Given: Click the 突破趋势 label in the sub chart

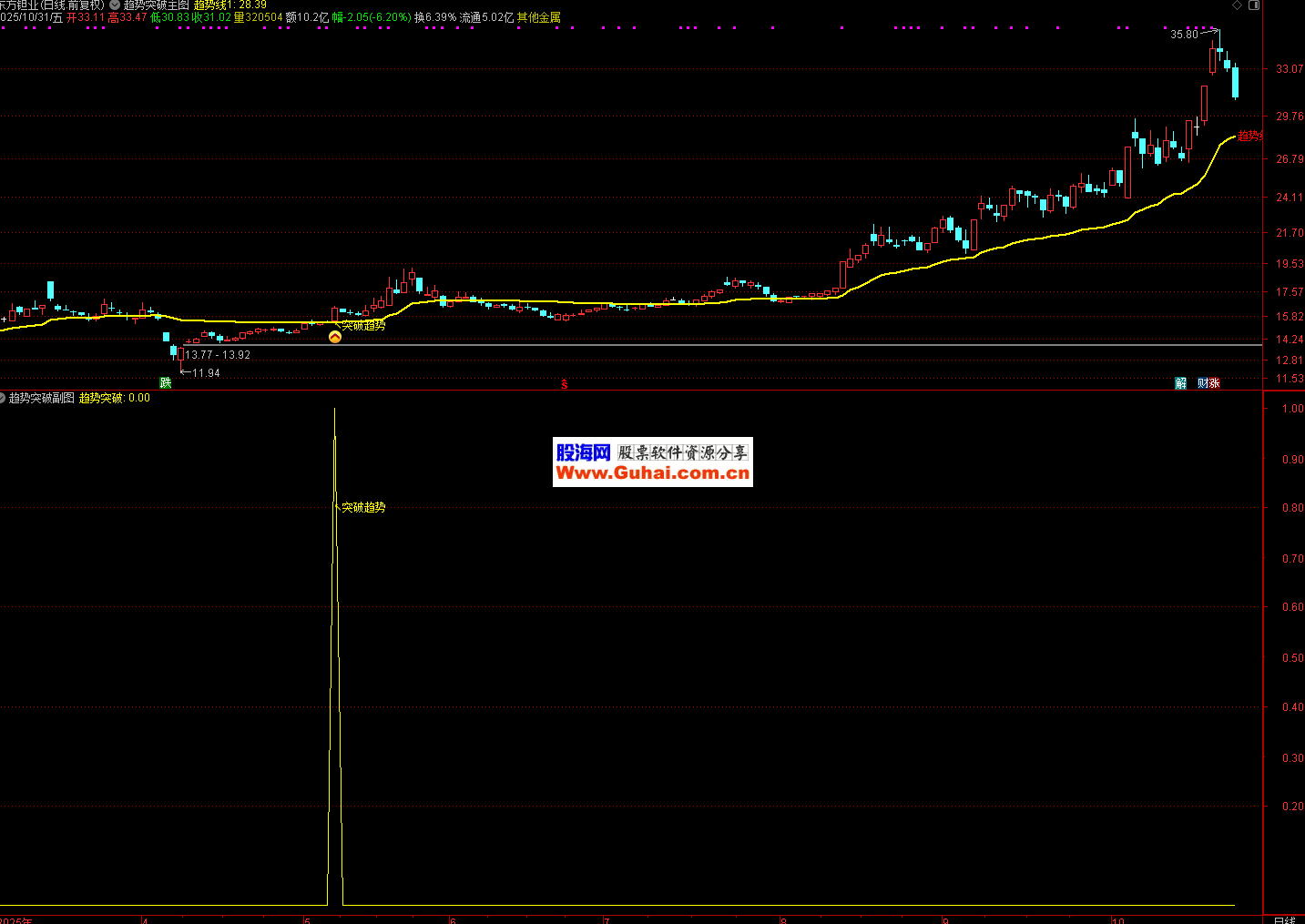Looking at the screenshot, I should [x=363, y=507].
